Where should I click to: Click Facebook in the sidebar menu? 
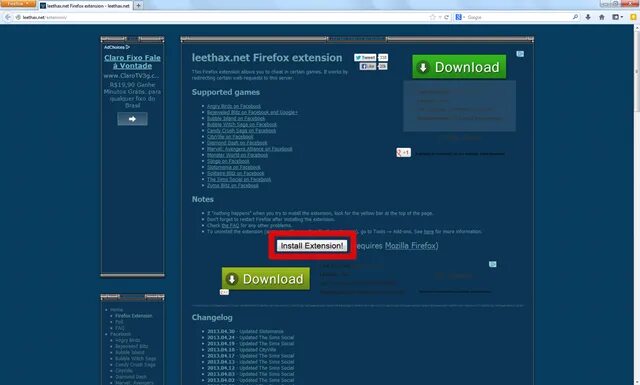pyautogui.click(x=120, y=334)
